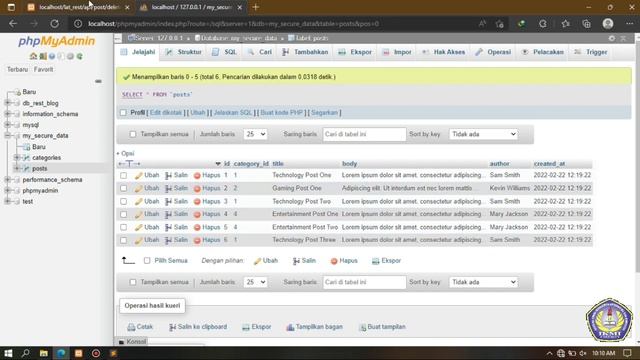Open the new browser tab plus button
640x360 pixels.
(x=256, y=7)
